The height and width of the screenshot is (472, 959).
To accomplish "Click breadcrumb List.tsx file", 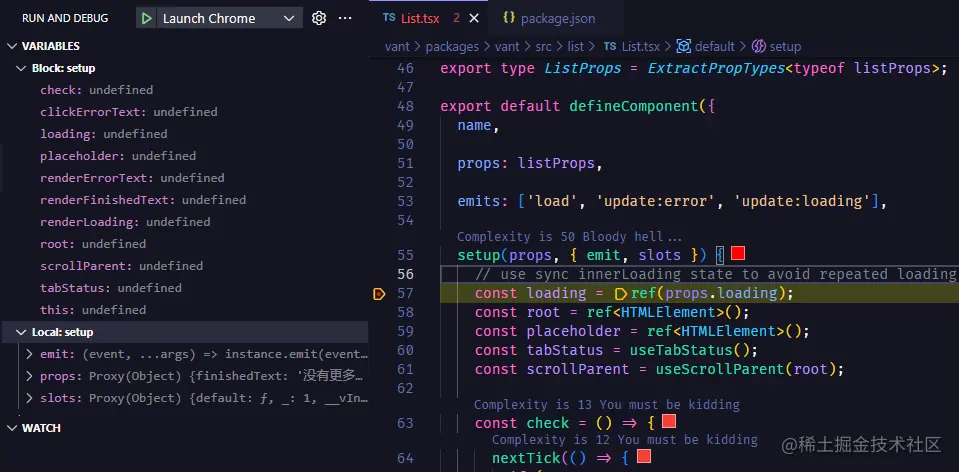I will coord(640,46).
